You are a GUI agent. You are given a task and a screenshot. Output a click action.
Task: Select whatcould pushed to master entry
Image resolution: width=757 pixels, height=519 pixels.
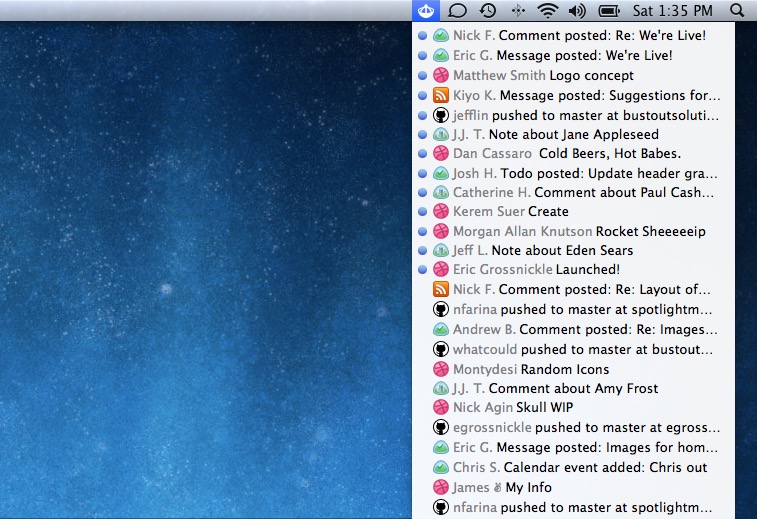tap(574, 349)
